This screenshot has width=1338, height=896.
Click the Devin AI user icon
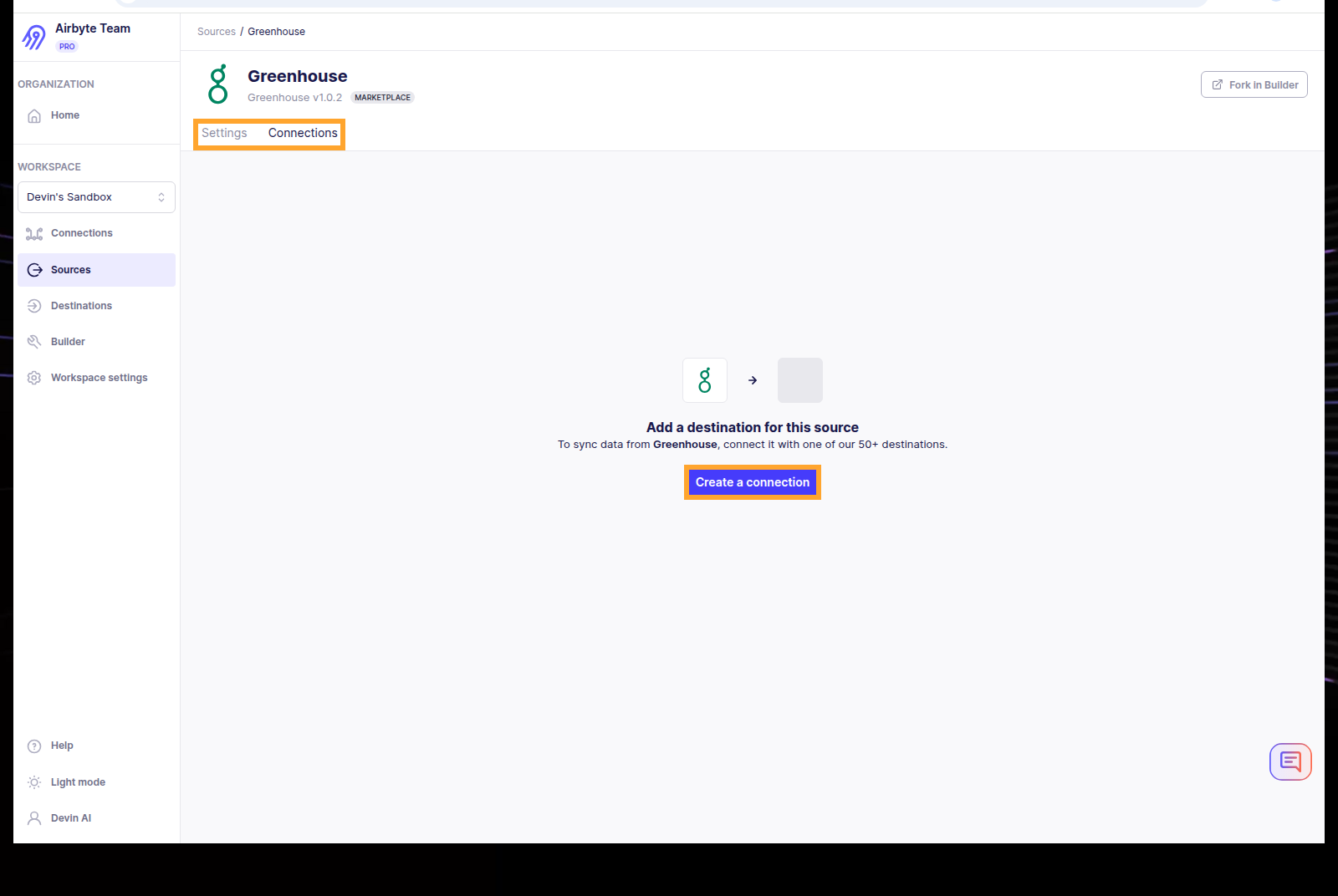(x=34, y=818)
